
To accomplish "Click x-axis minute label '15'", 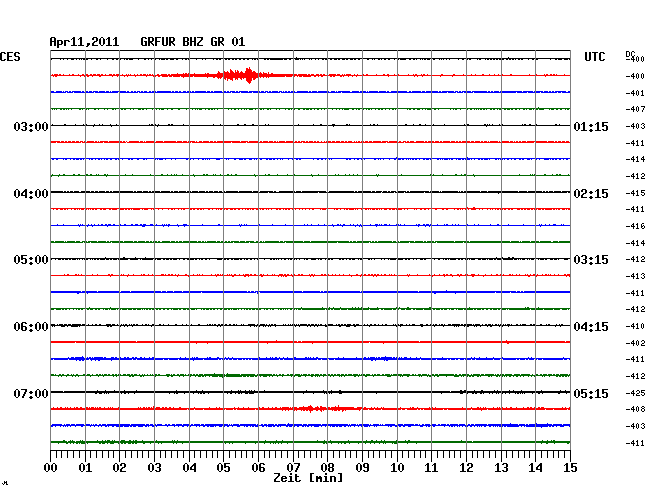I will tap(570, 468).
